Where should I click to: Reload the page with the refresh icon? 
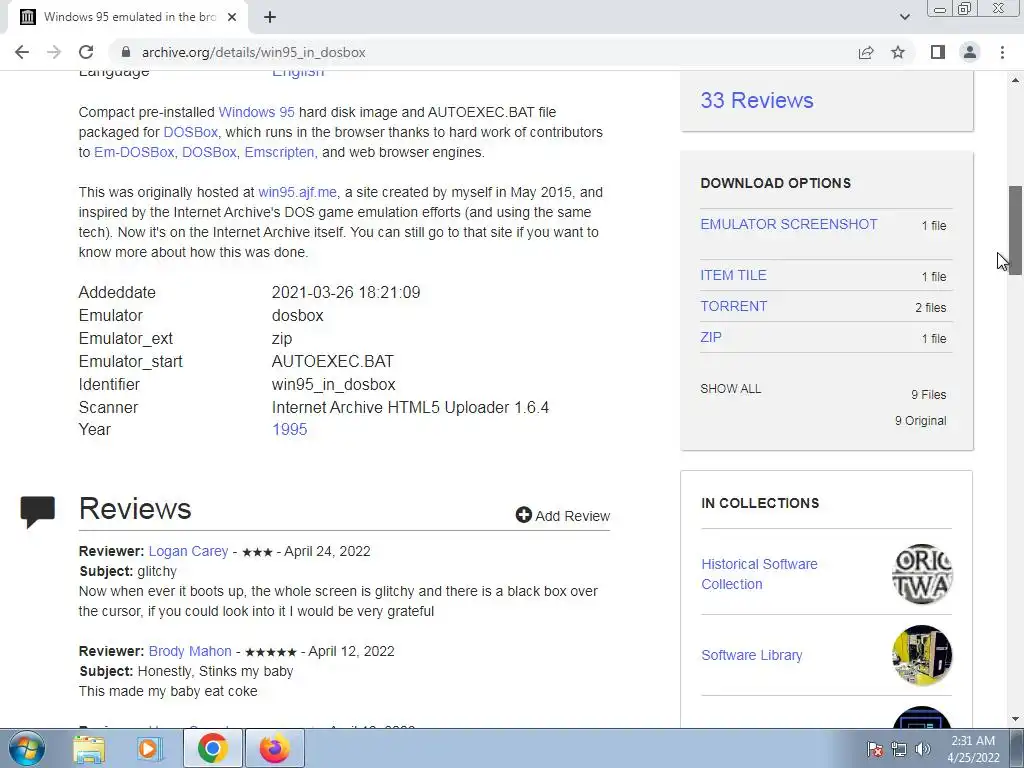click(86, 52)
